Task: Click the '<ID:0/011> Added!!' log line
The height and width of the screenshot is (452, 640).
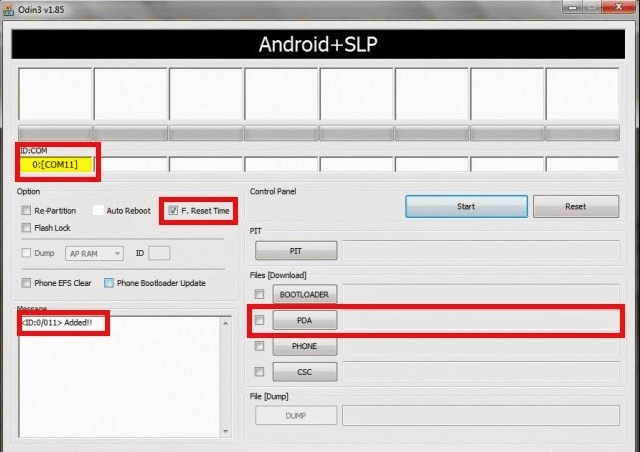Action: [57, 323]
